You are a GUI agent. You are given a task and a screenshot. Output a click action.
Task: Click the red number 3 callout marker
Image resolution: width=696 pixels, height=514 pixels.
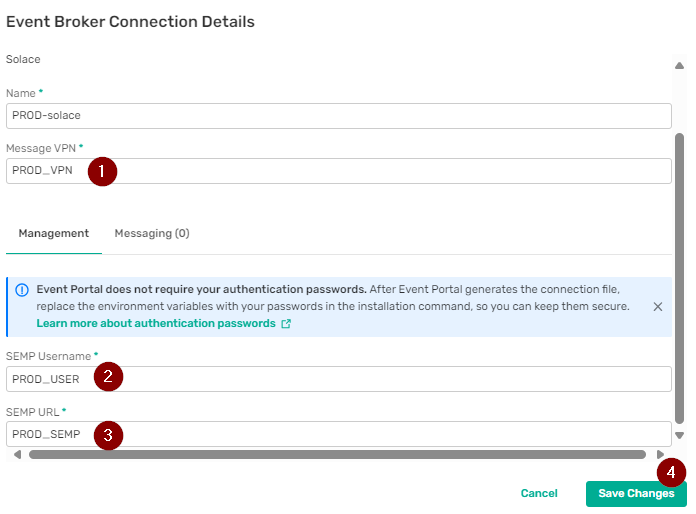(108, 435)
